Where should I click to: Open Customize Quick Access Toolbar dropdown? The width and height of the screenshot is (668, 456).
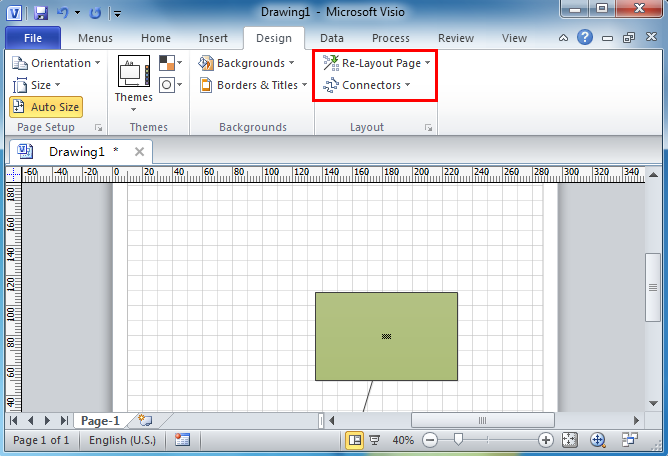118,14
